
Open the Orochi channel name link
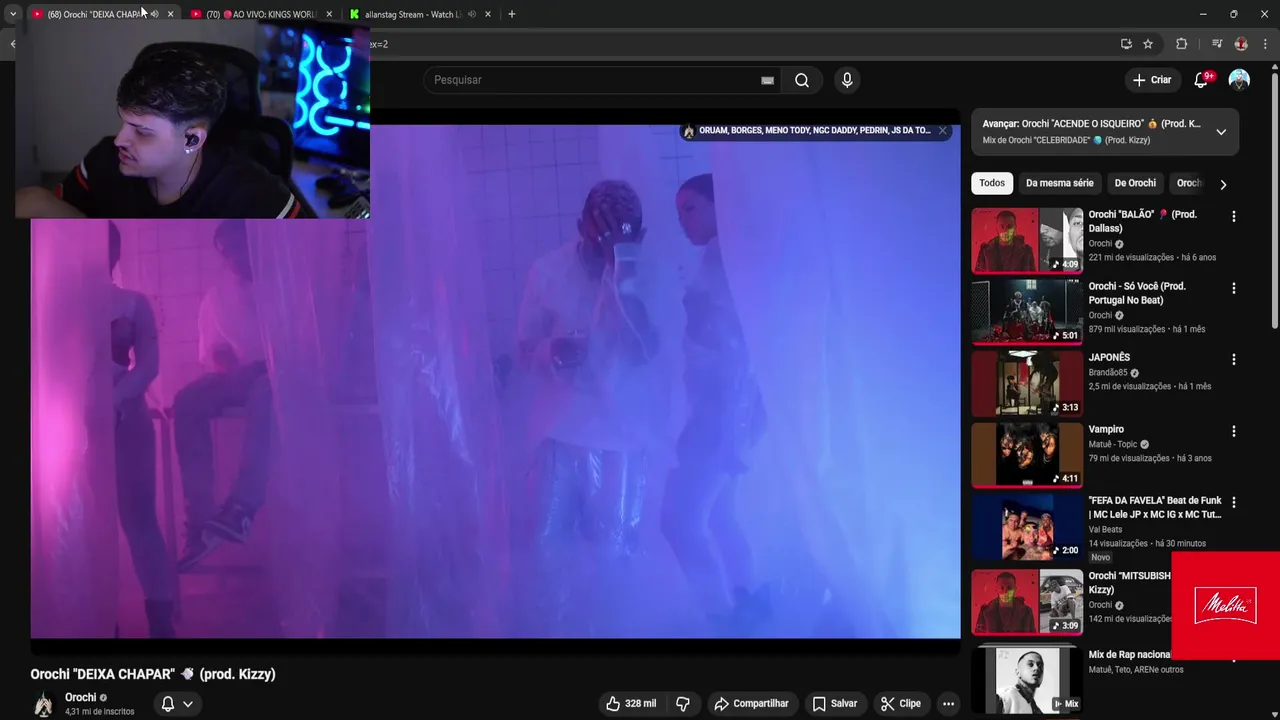pyautogui.click(x=81, y=698)
